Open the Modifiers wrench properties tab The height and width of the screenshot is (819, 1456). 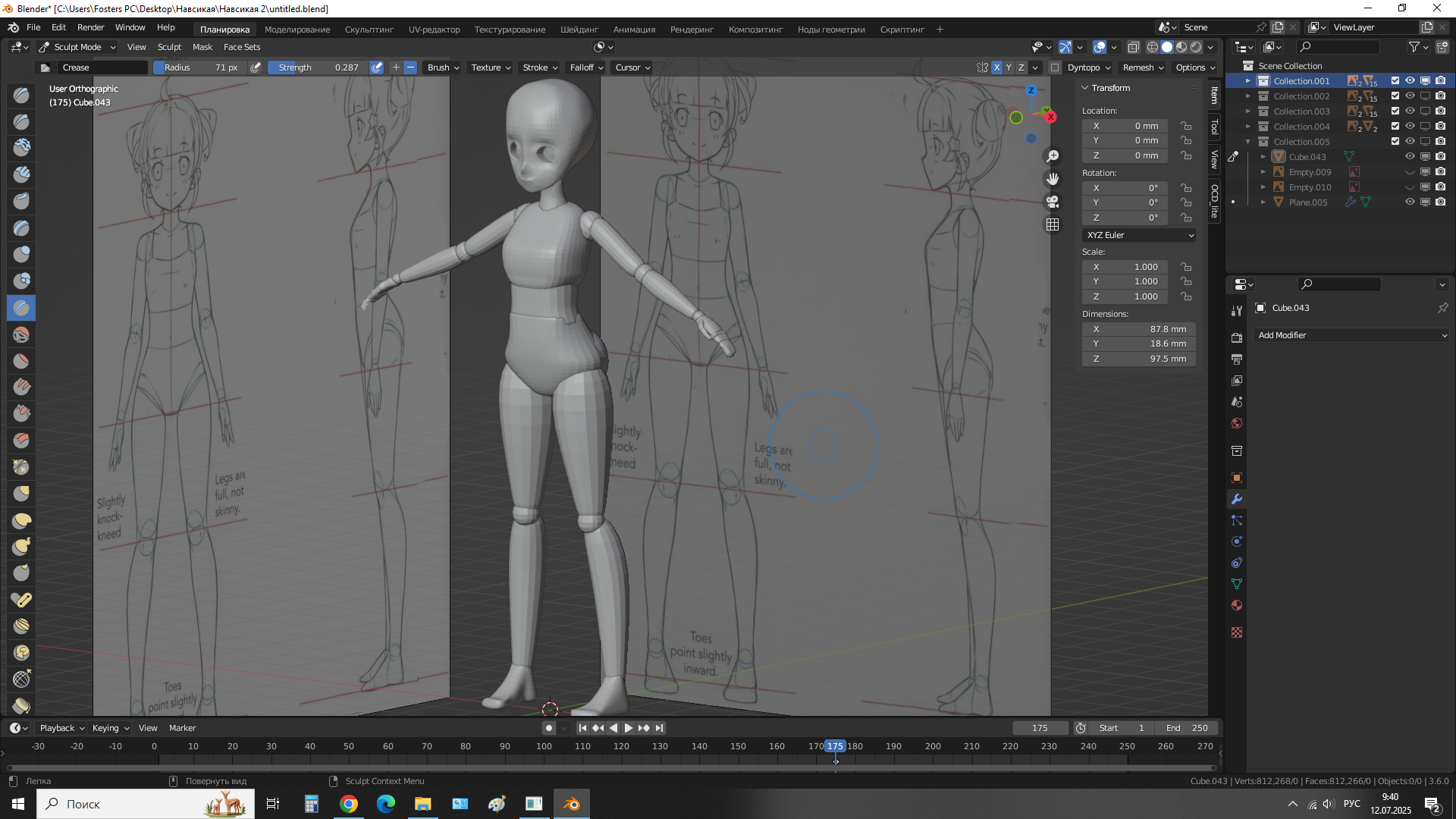(1237, 499)
